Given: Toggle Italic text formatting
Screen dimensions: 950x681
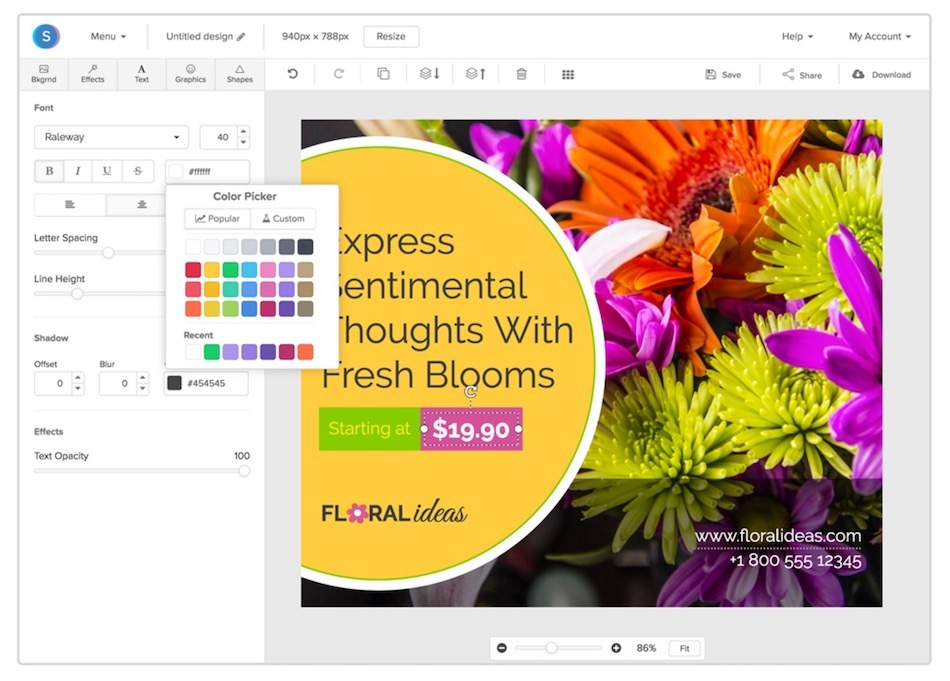Looking at the screenshot, I should click(78, 171).
